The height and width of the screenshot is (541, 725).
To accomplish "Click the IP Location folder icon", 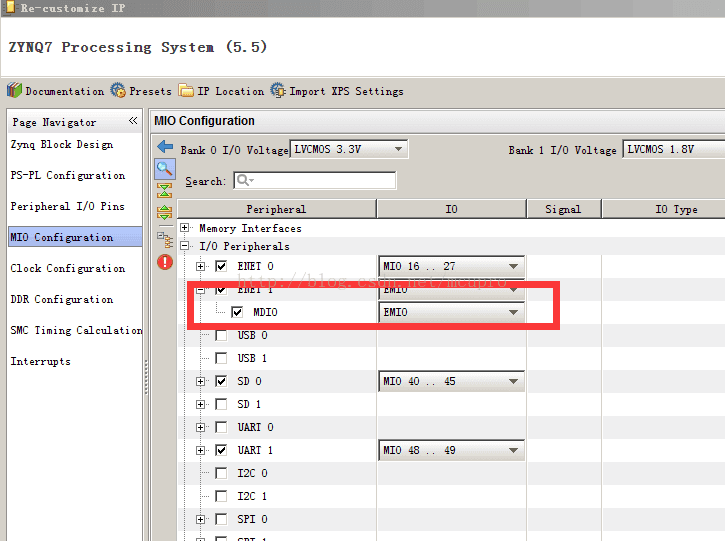I will pyautogui.click(x=186, y=90).
